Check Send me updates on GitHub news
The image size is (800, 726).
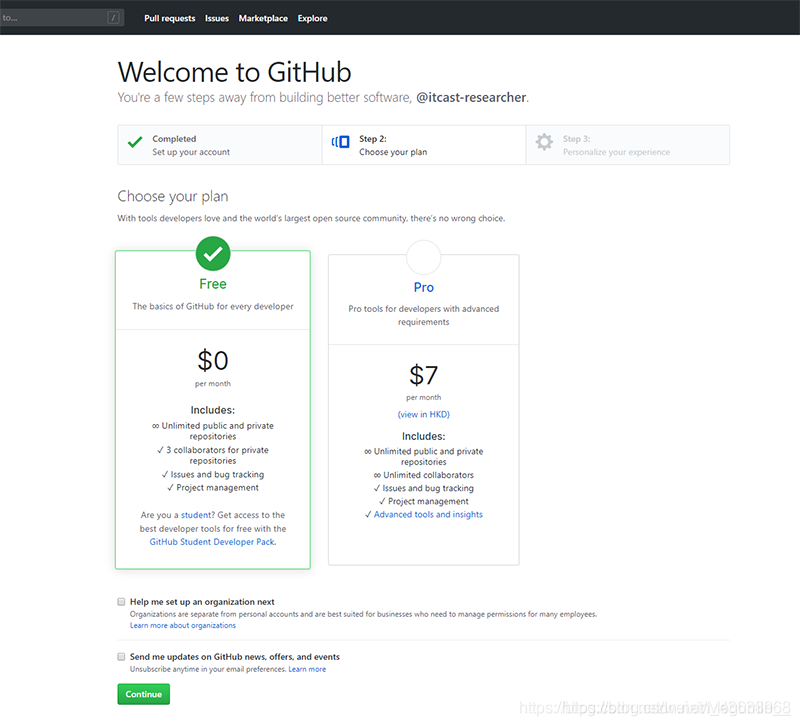121,657
